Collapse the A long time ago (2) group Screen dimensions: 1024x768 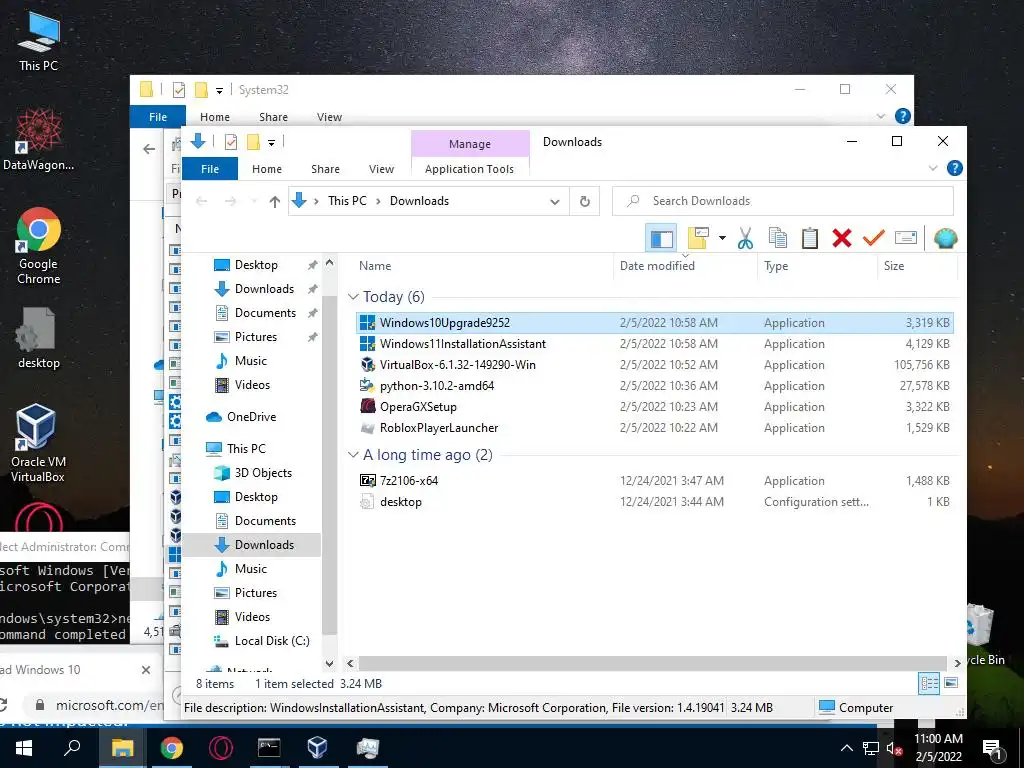coord(353,455)
